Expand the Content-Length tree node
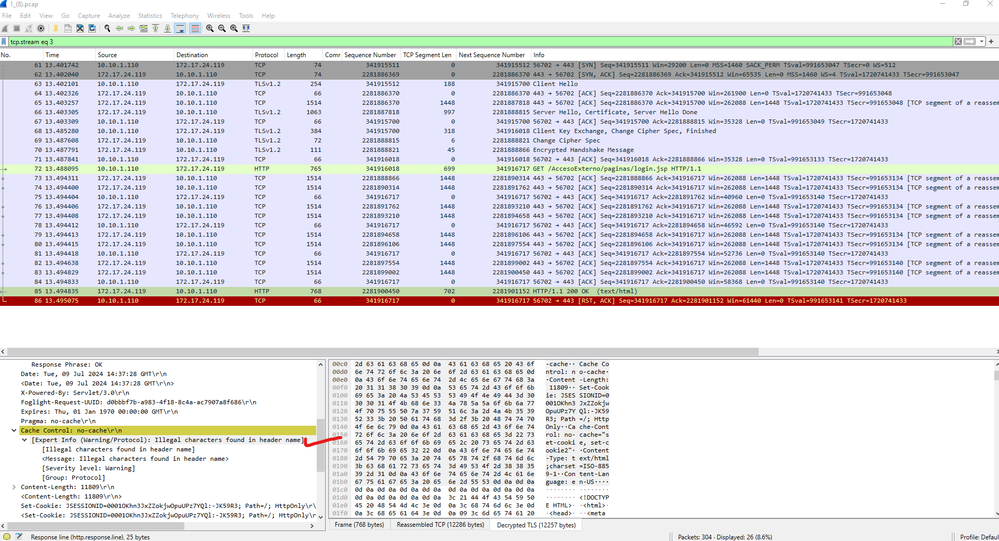This screenshot has width=999, height=541. (14, 487)
